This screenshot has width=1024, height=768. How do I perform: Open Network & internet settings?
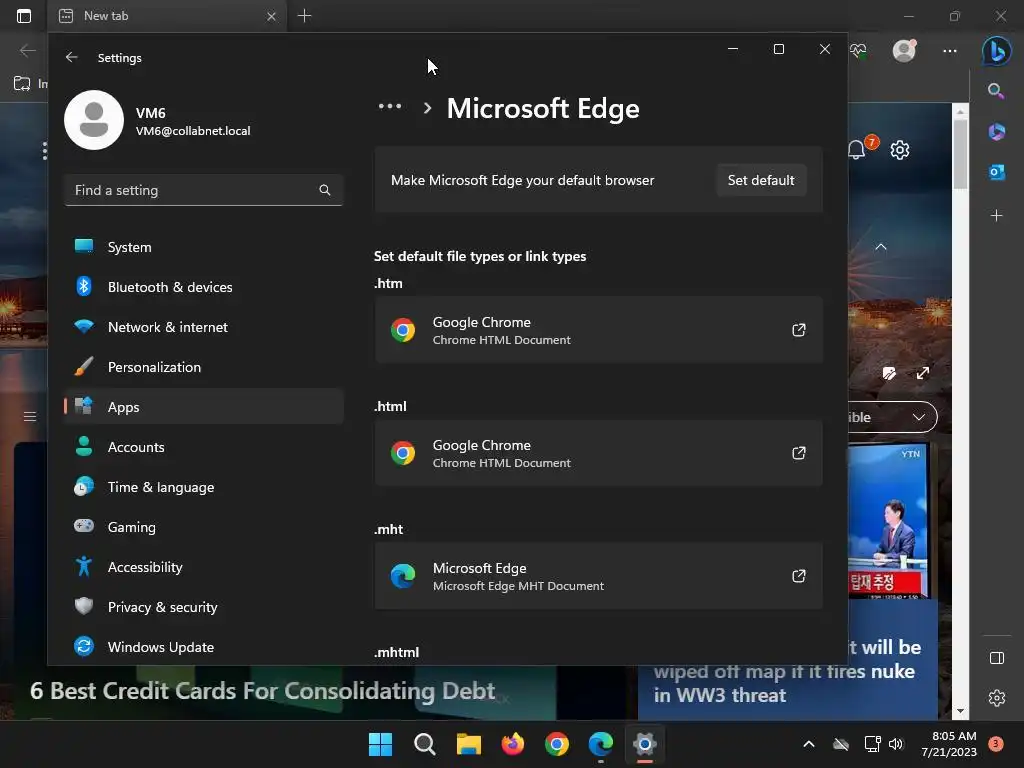(x=204, y=327)
